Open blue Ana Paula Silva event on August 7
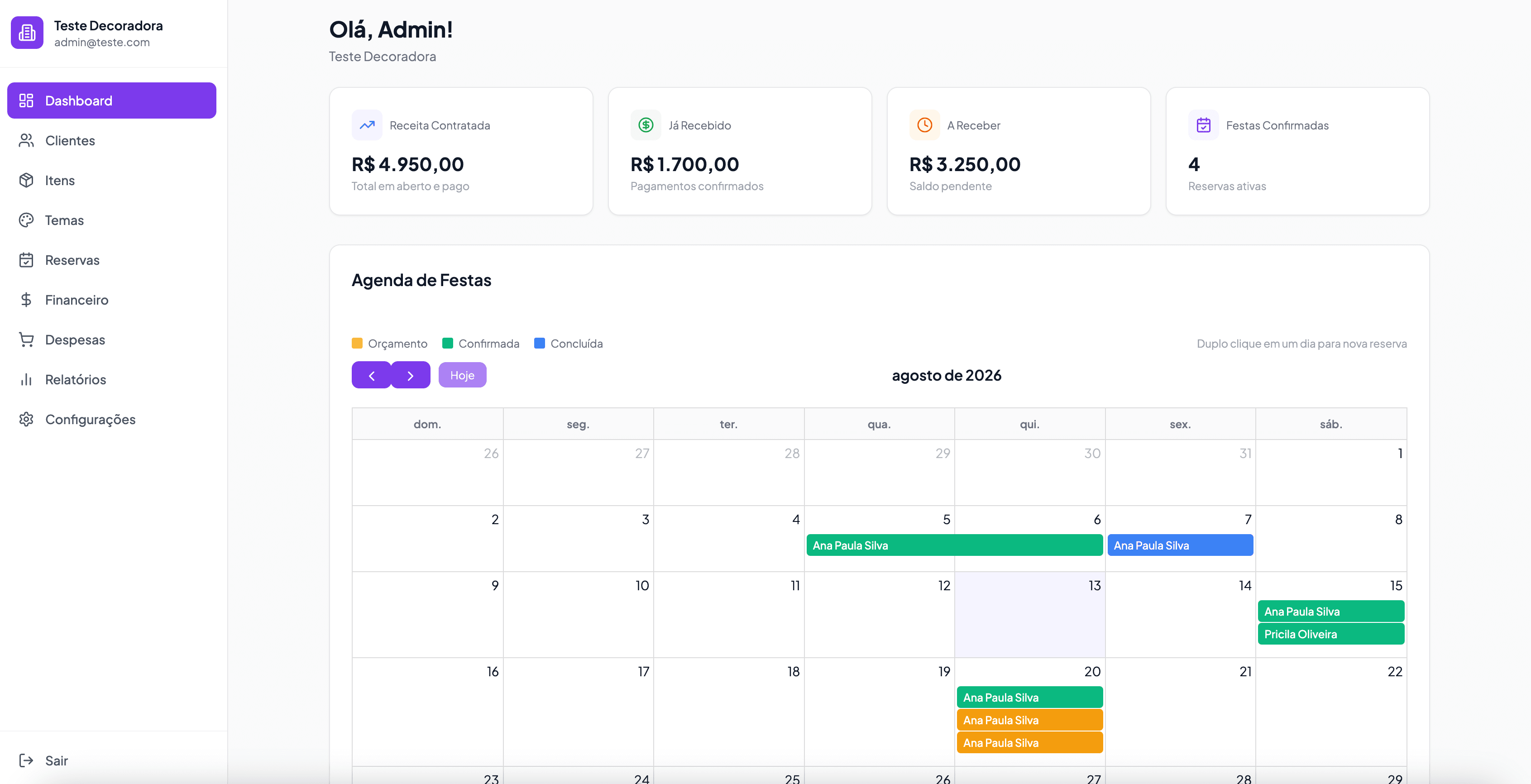 1180,545
